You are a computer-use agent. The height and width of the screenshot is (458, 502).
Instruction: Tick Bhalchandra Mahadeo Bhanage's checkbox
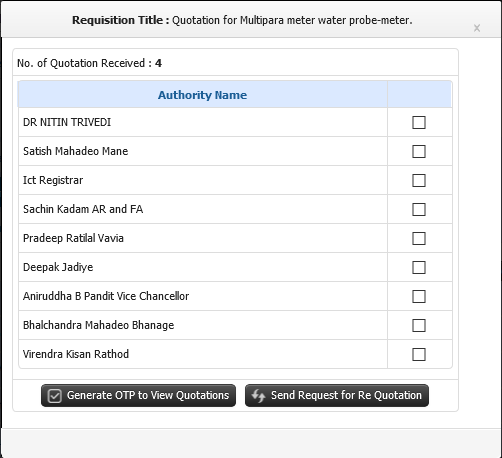pos(419,325)
